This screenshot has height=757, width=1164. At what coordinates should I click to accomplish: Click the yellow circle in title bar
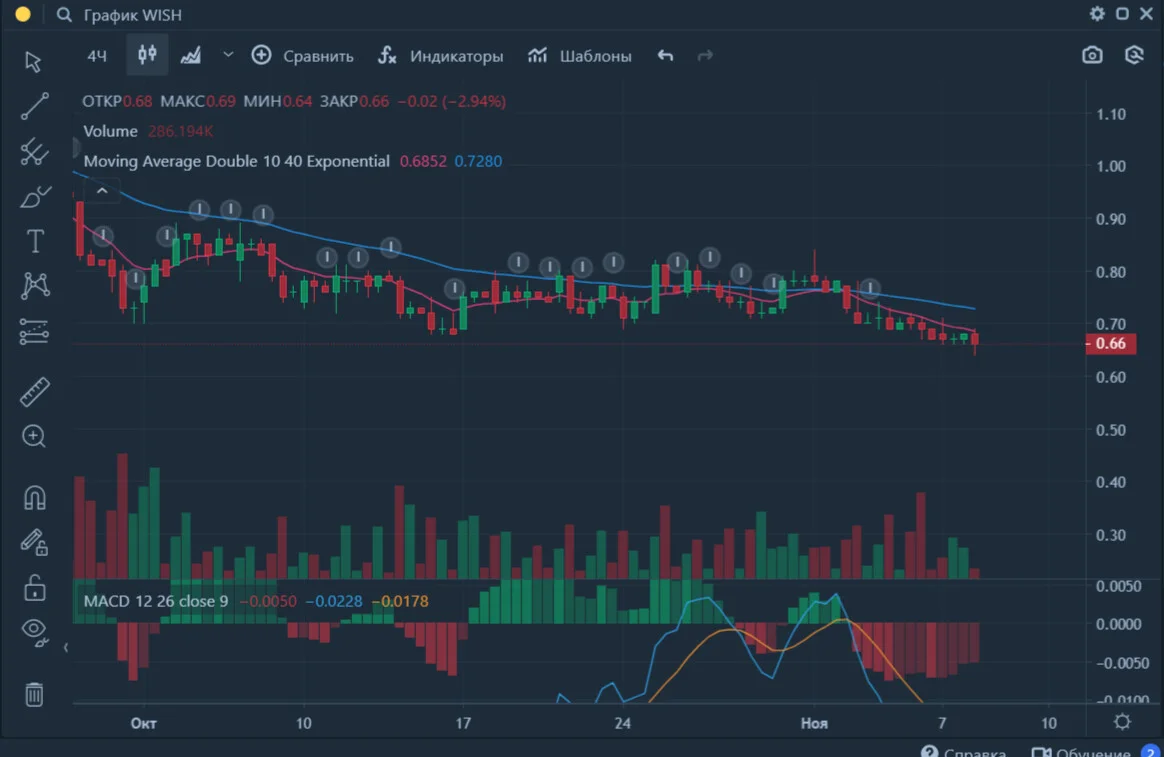(23, 14)
